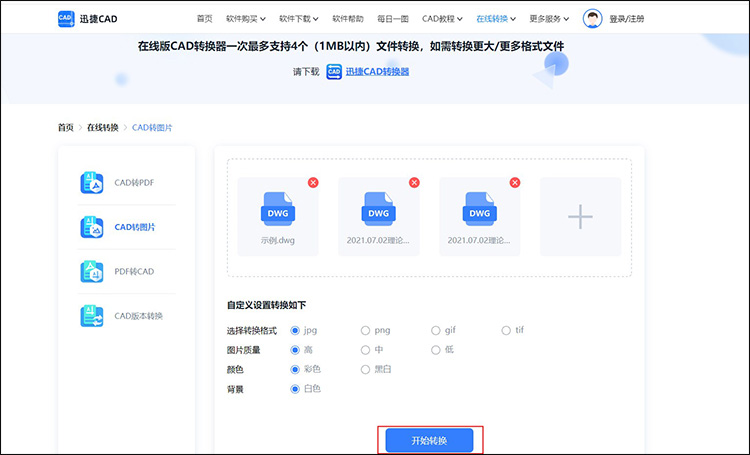This screenshot has width=750, height=455.
Task: Open 每日一图 menu item
Action: (x=393, y=19)
